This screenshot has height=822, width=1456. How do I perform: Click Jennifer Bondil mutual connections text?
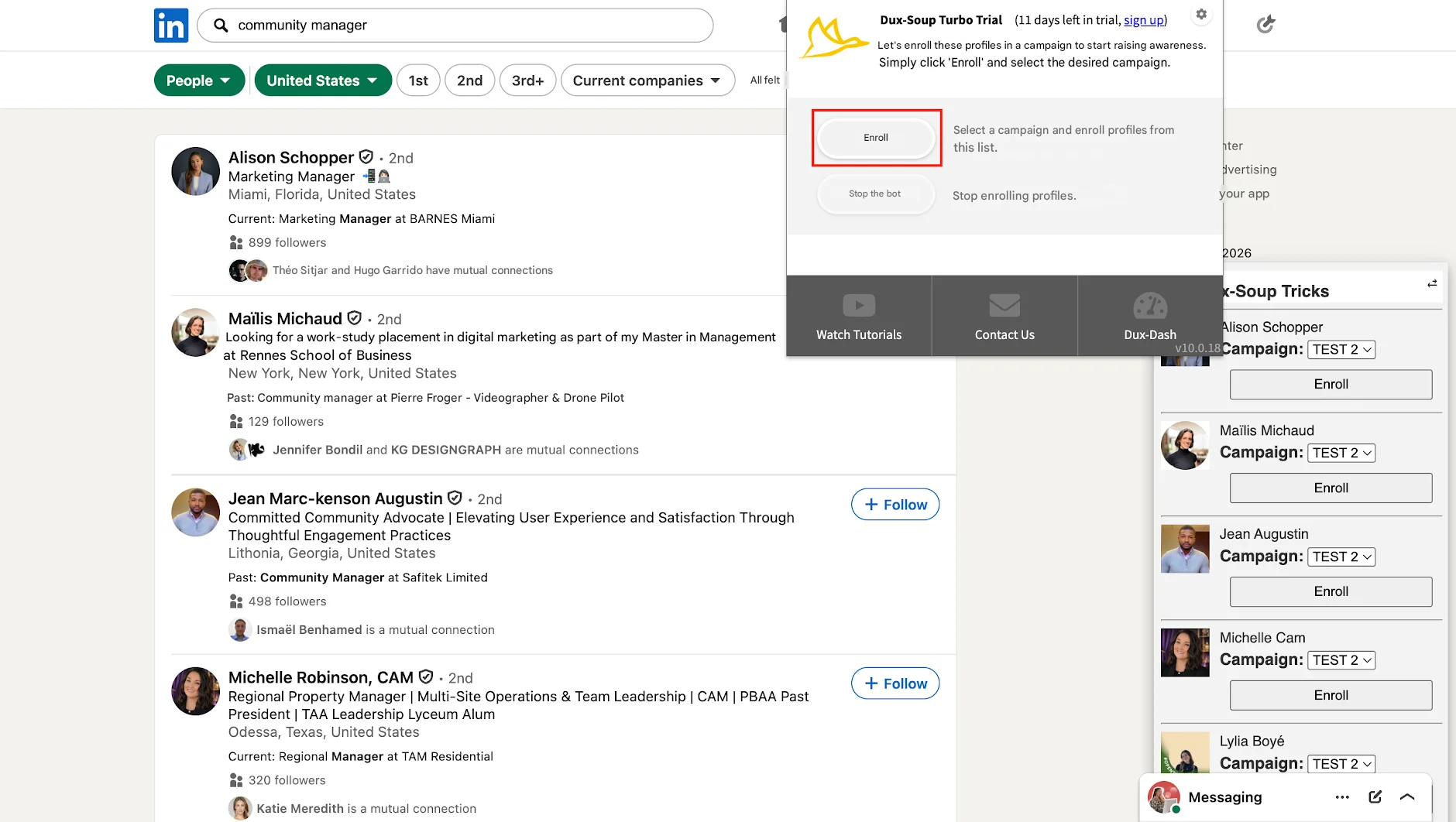tap(455, 450)
